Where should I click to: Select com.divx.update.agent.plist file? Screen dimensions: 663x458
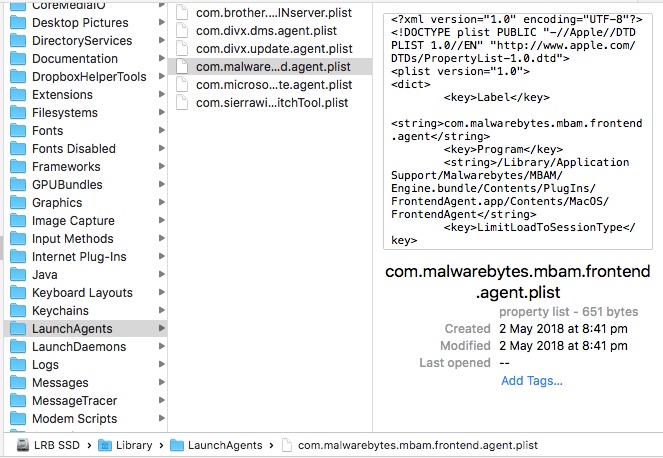click(x=274, y=49)
